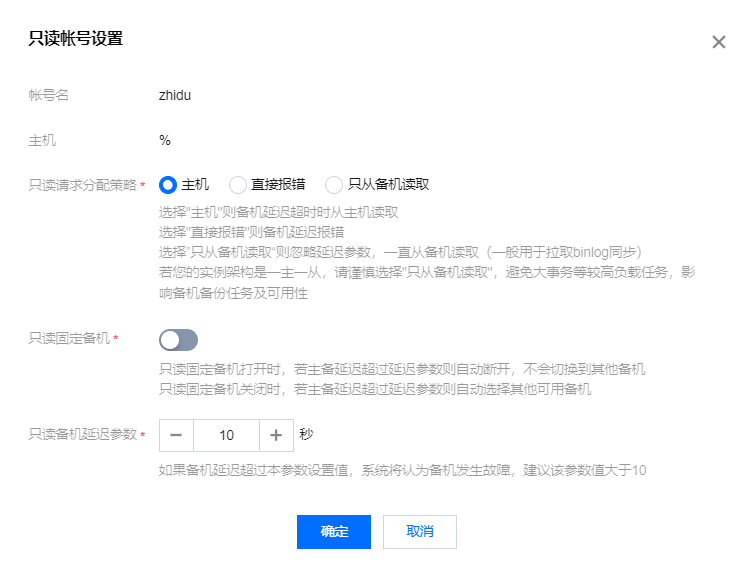The width and height of the screenshot is (753, 576).
Task: Click the 只读帐号设置 dialog title
Action: [x=76, y=38]
